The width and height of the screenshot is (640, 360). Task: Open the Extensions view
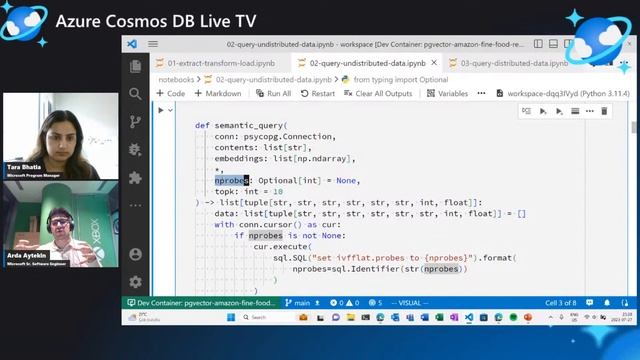136,178
